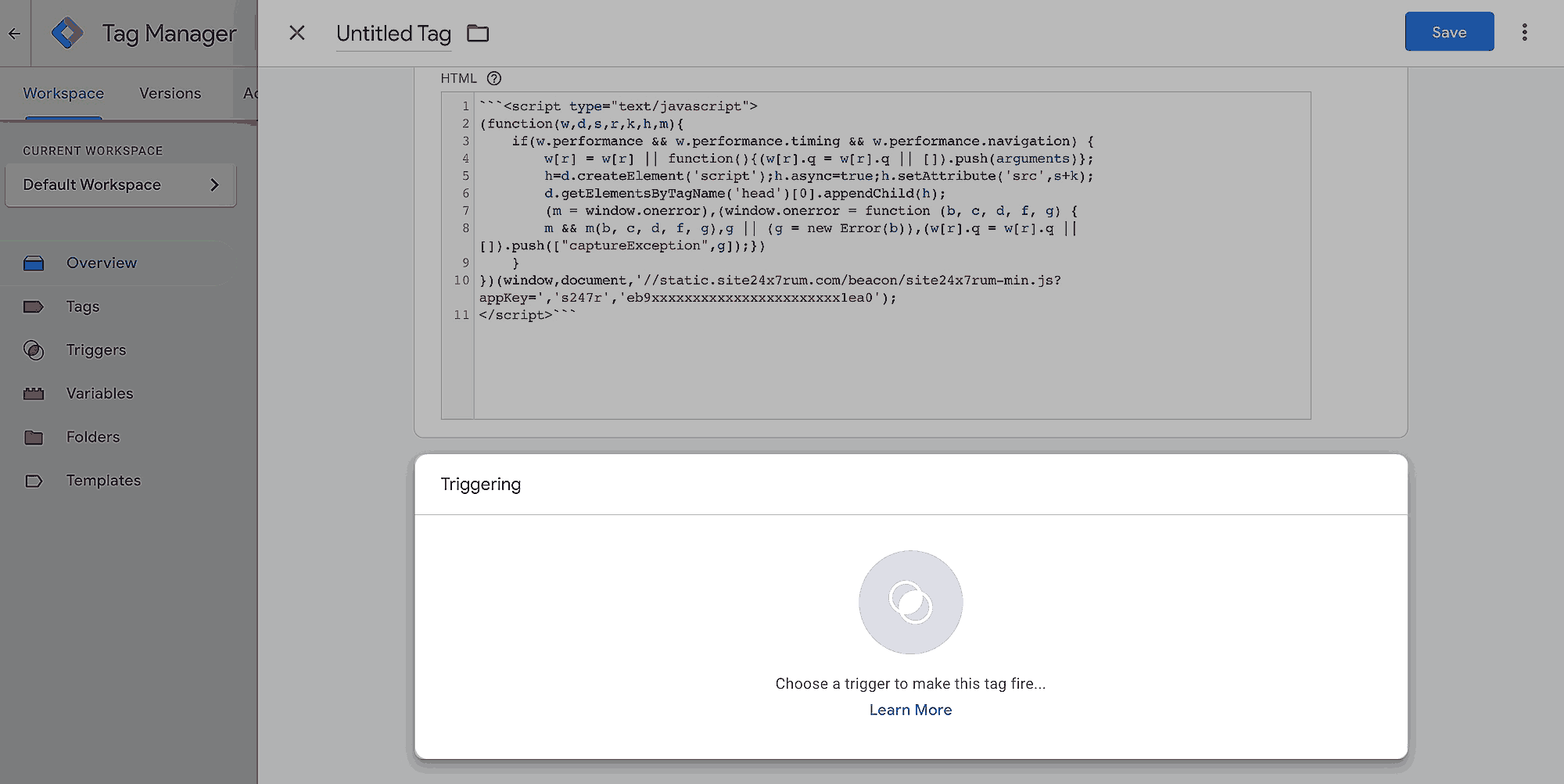Switch to the Versions tab

tap(170, 93)
